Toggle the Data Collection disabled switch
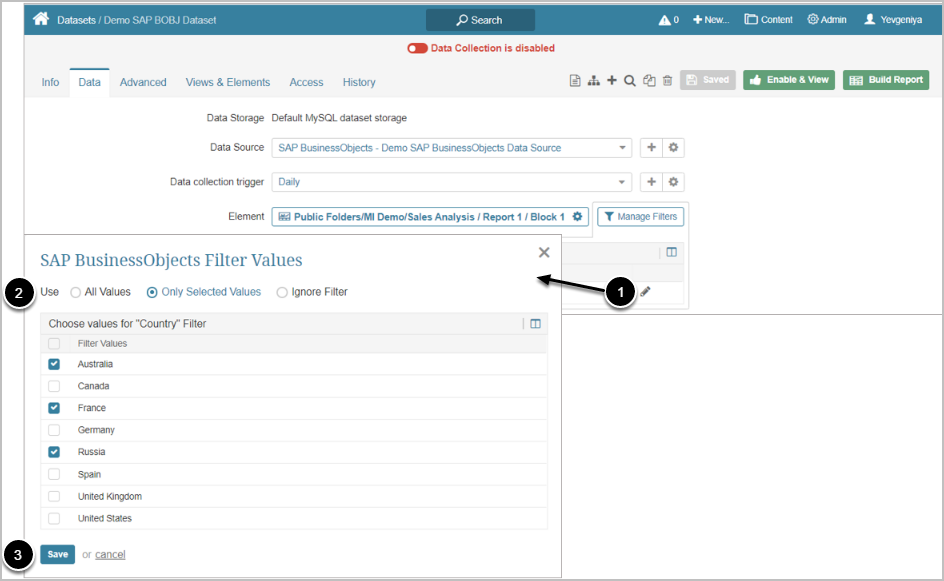Screen dimensions: 944x581 coord(417,48)
